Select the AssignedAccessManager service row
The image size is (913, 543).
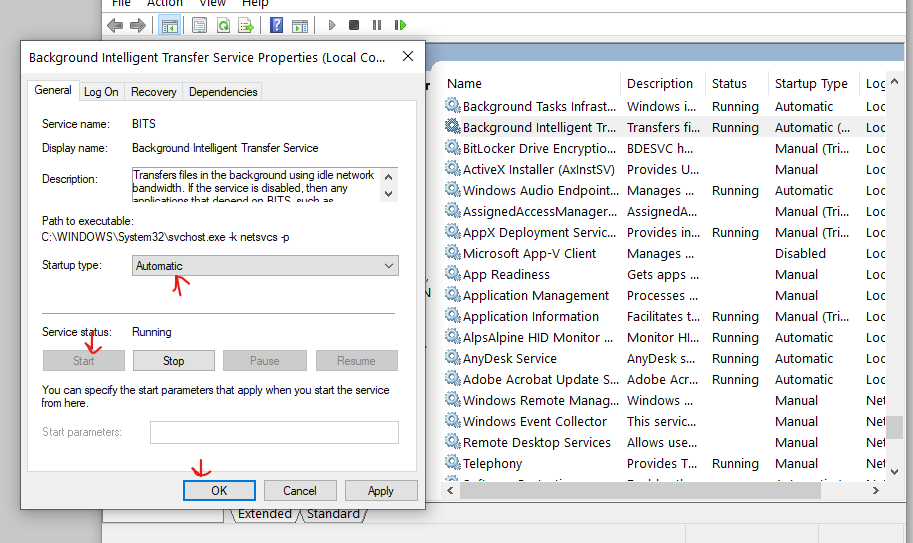(x=664, y=211)
